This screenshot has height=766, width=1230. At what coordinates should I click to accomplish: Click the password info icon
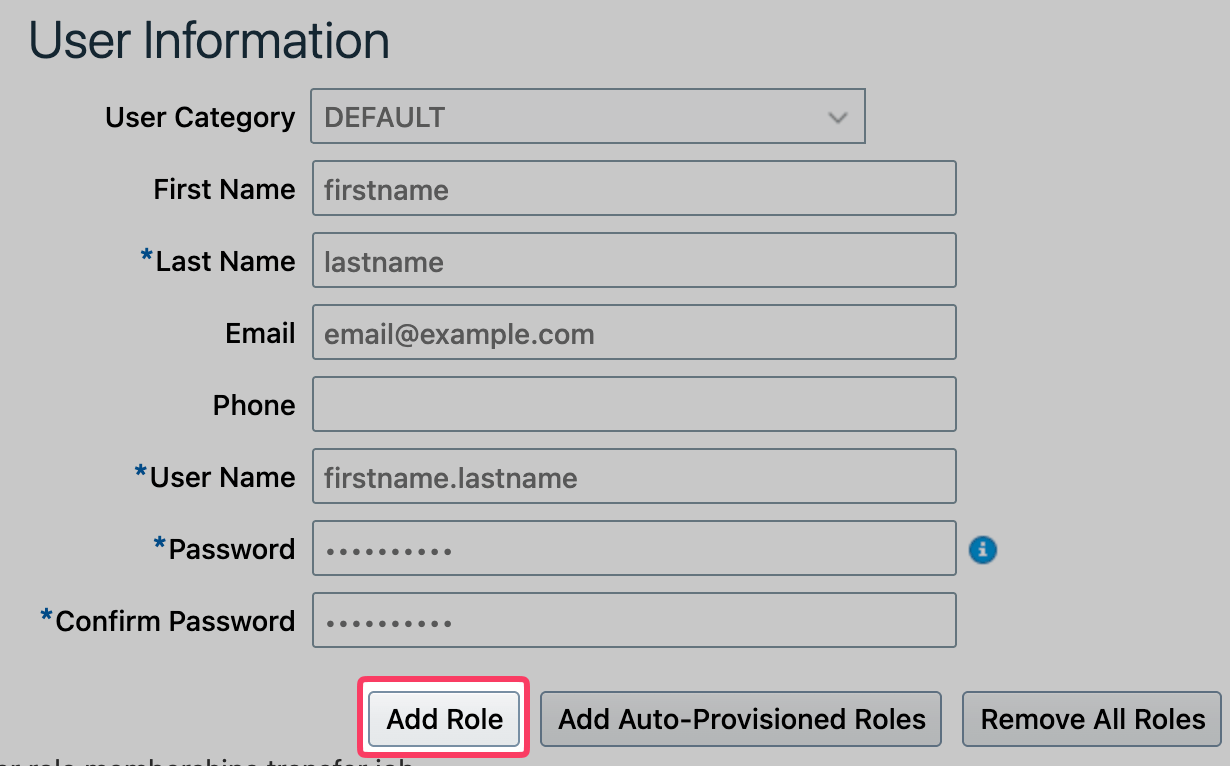pyautogui.click(x=984, y=549)
